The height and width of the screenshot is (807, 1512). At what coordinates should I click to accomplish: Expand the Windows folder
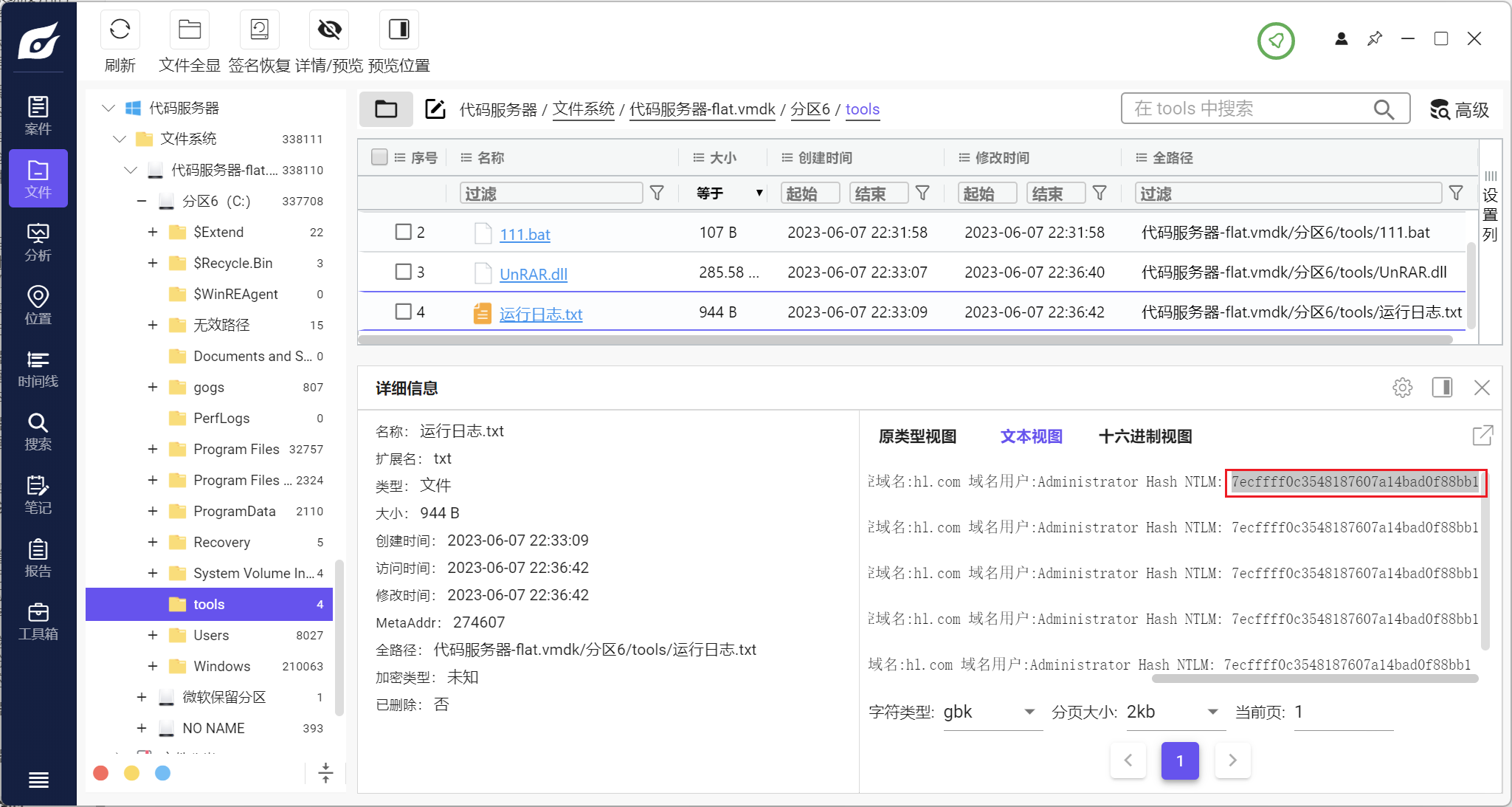[153, 666]
